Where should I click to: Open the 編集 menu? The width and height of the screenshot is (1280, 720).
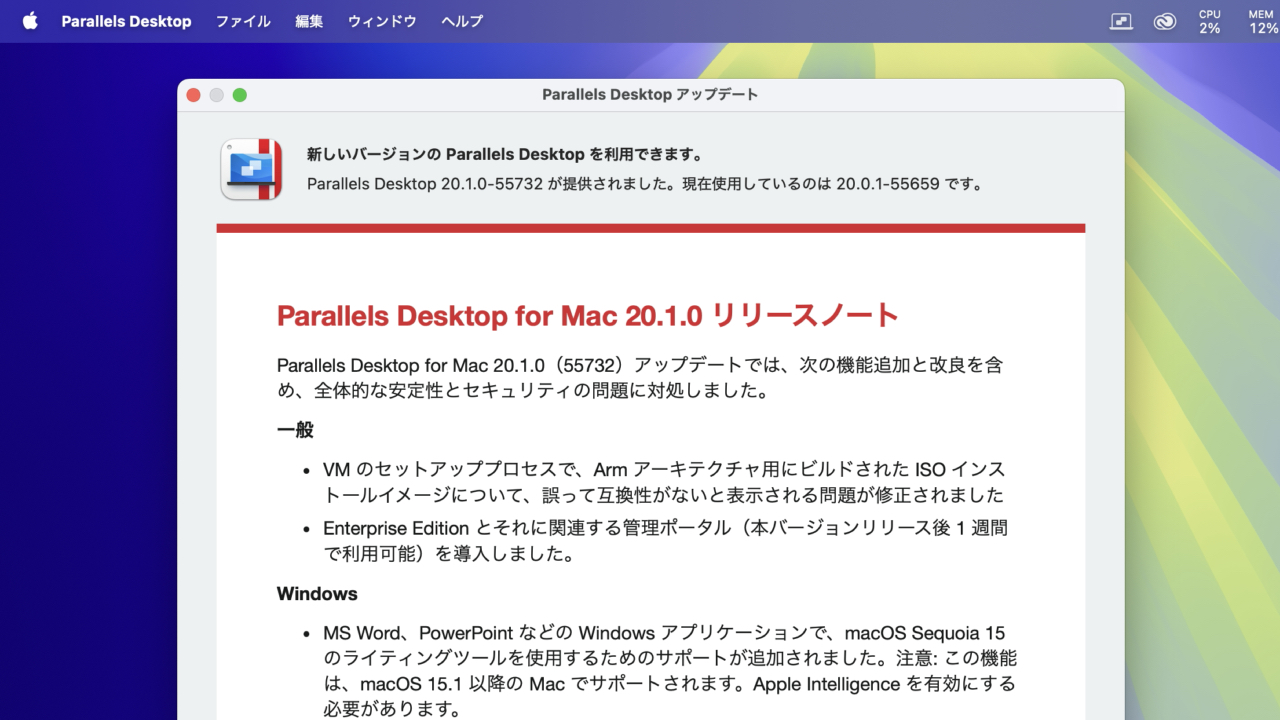[x=309, y=21]
